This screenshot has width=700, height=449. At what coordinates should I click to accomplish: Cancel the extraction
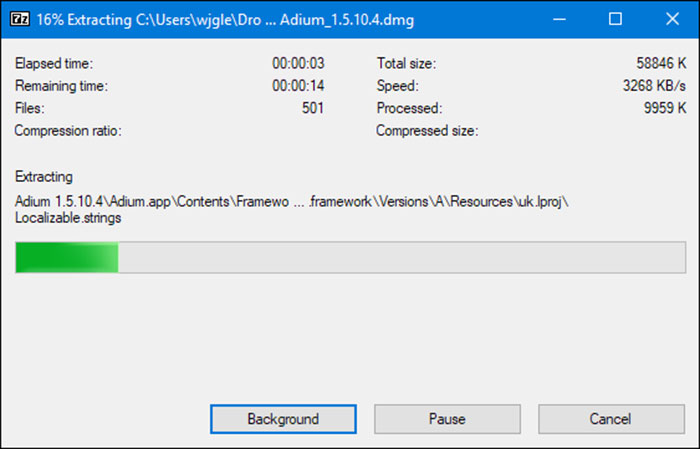[x=610, y=419]
